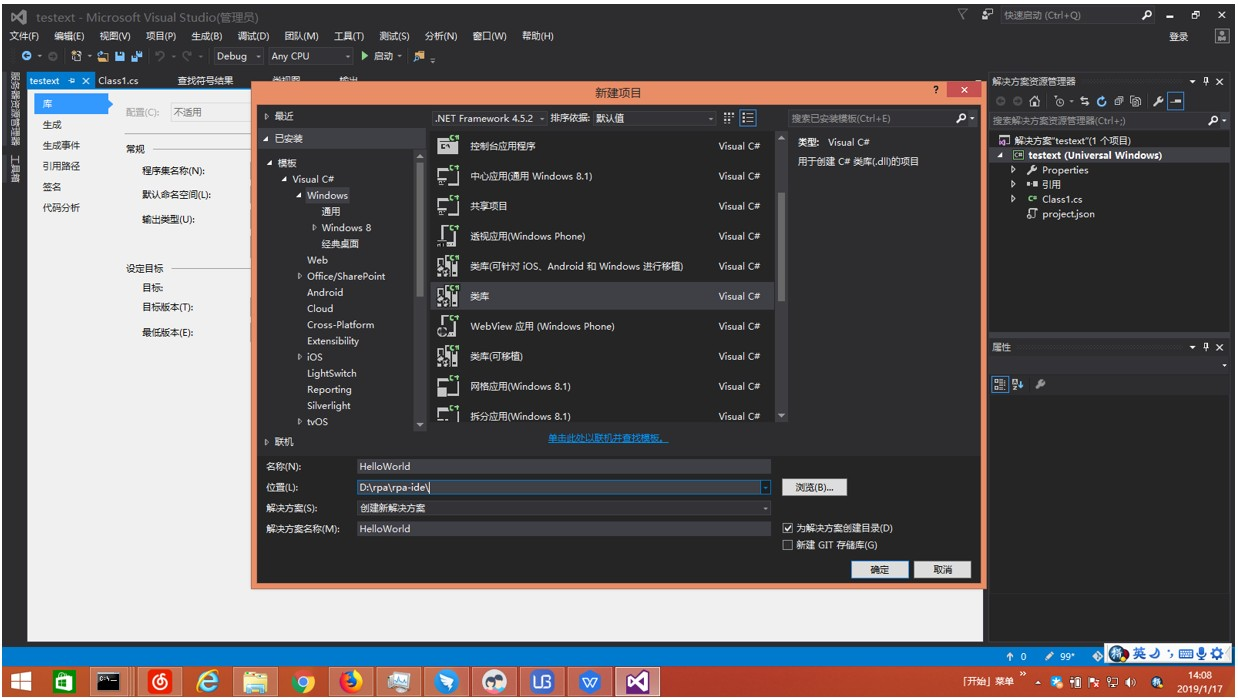Click the pending changes filter clock icon
The width and height of the screenshot is (1238, 698).
[x=1061, y=101]
